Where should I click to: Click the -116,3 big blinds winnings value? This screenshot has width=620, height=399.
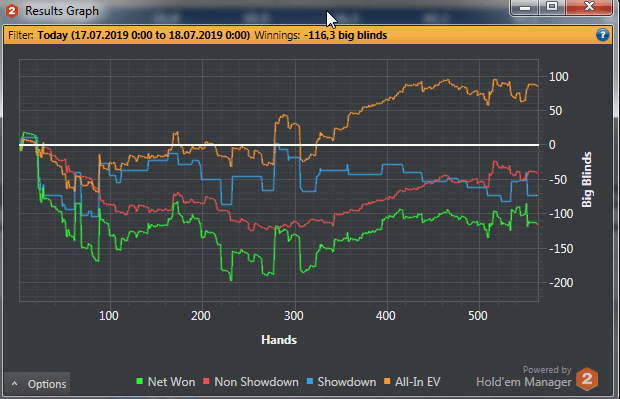pos(346,35)
